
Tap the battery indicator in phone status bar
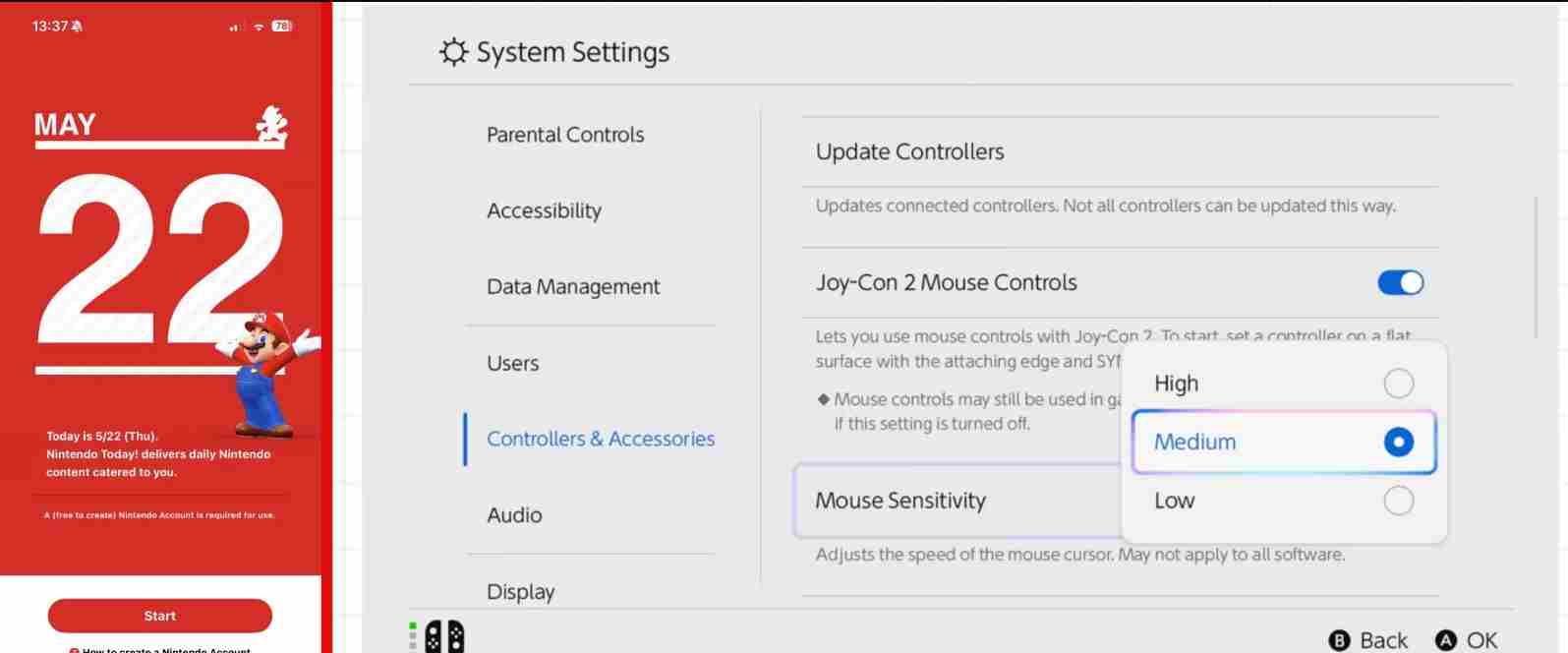click(x=282, y=27)
